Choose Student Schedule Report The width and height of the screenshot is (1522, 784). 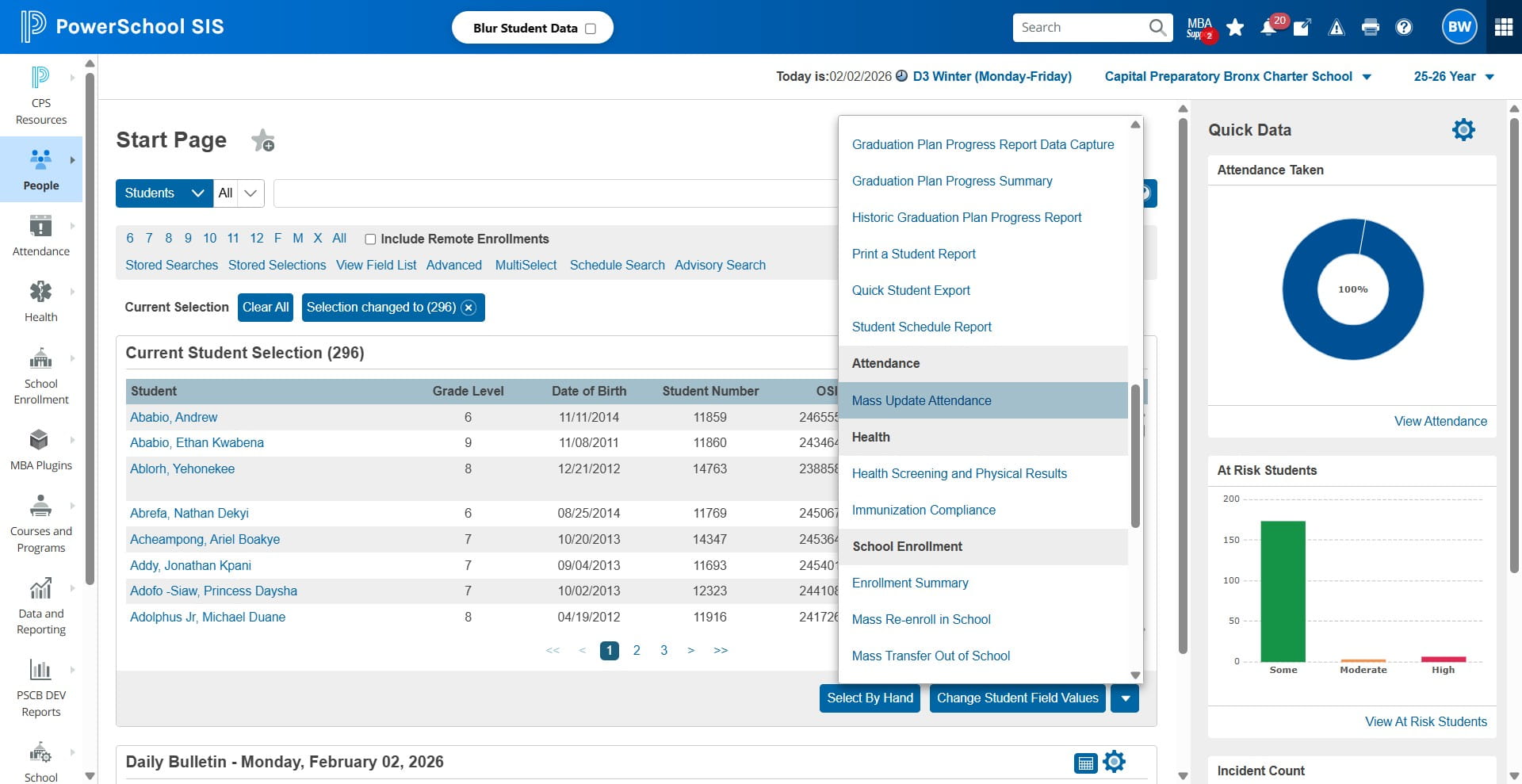pyautogui.click(x=921, y=327)
